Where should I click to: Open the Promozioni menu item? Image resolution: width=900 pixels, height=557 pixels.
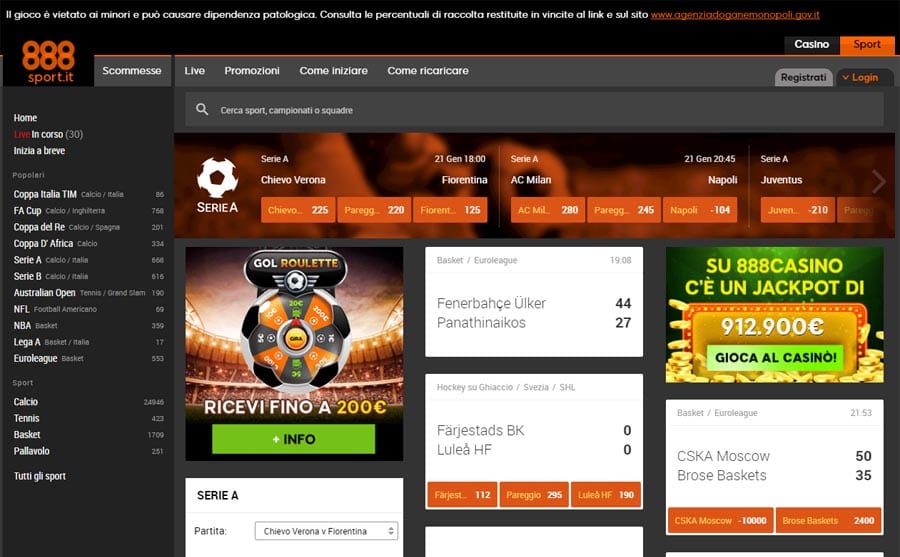pos(252,71)
